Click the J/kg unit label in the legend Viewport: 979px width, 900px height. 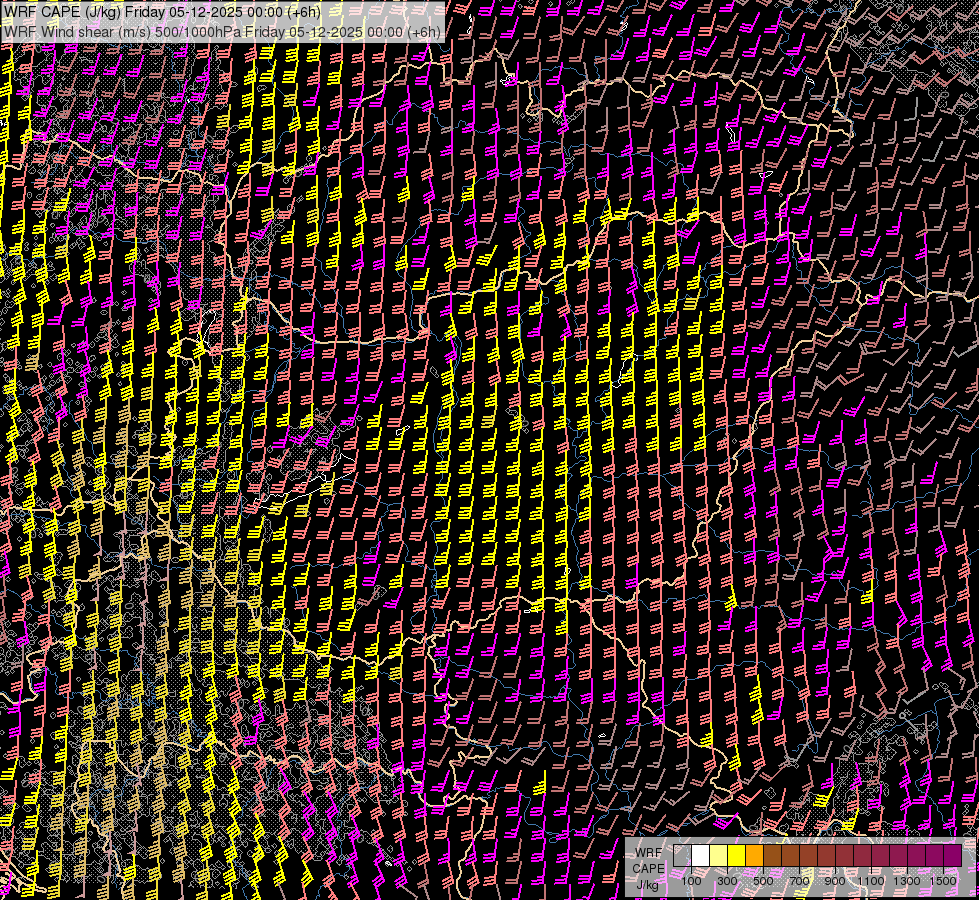pyautogui.click(x=648, y=884)
